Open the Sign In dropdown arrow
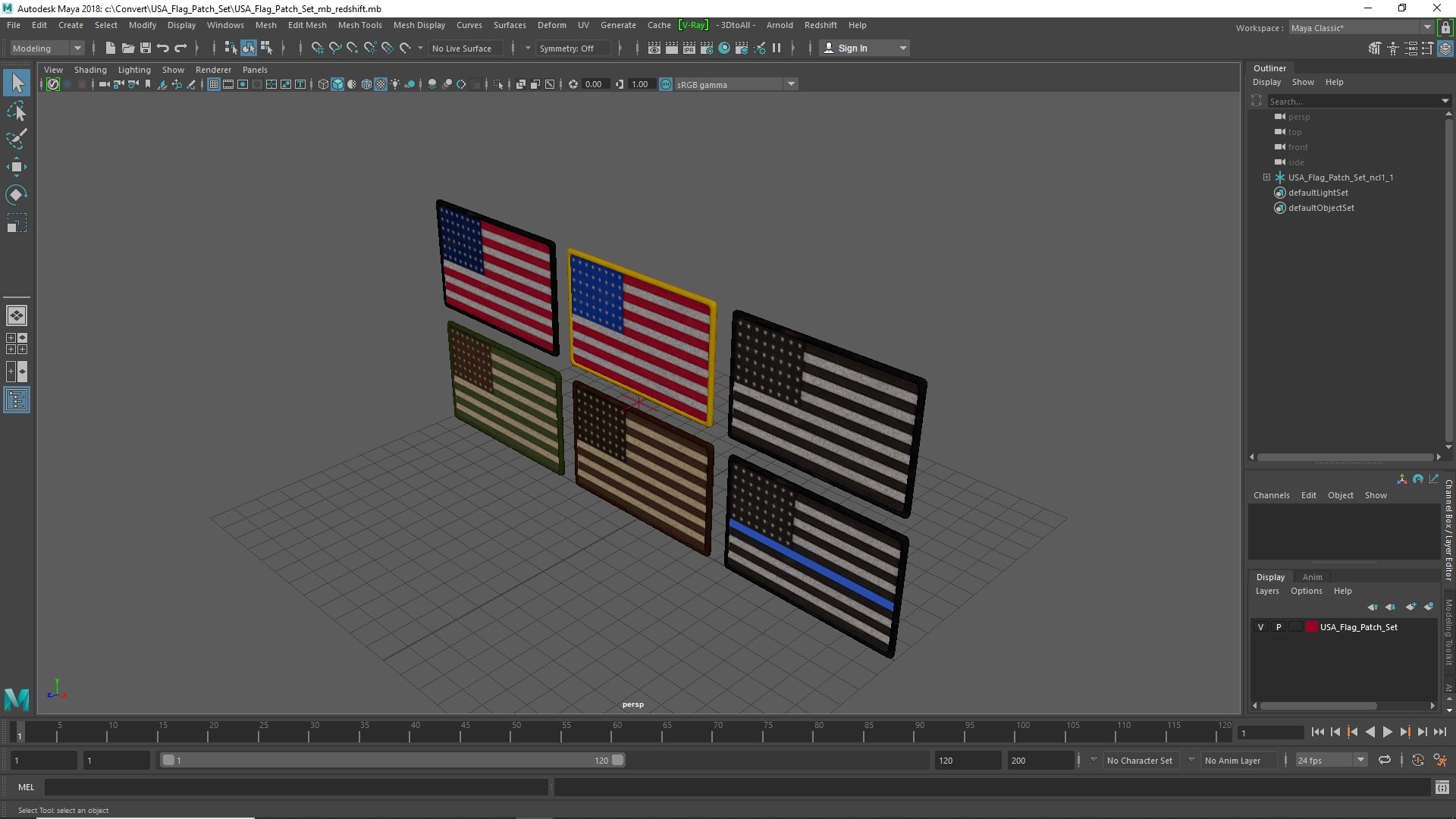Screen dimensions: 1456x819 tap(903, 48)
